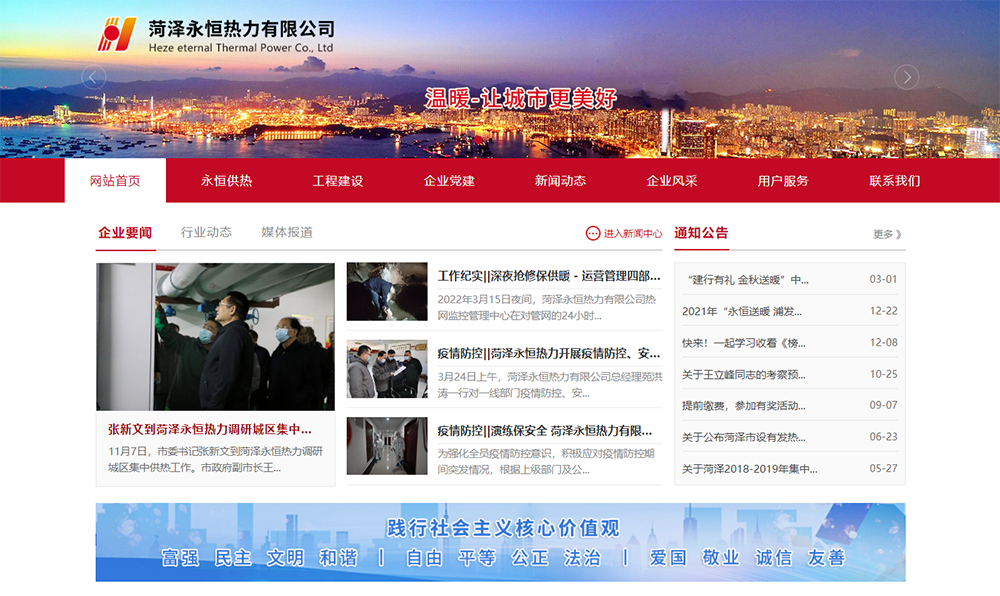Go to the 企业党建 section

[449, 181]
